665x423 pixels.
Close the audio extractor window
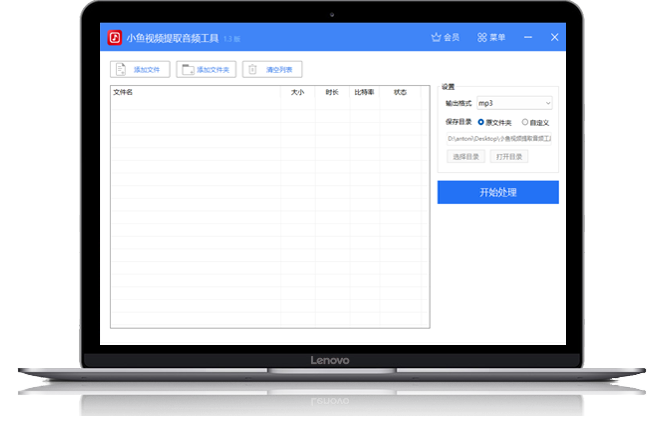click(554, 37)
